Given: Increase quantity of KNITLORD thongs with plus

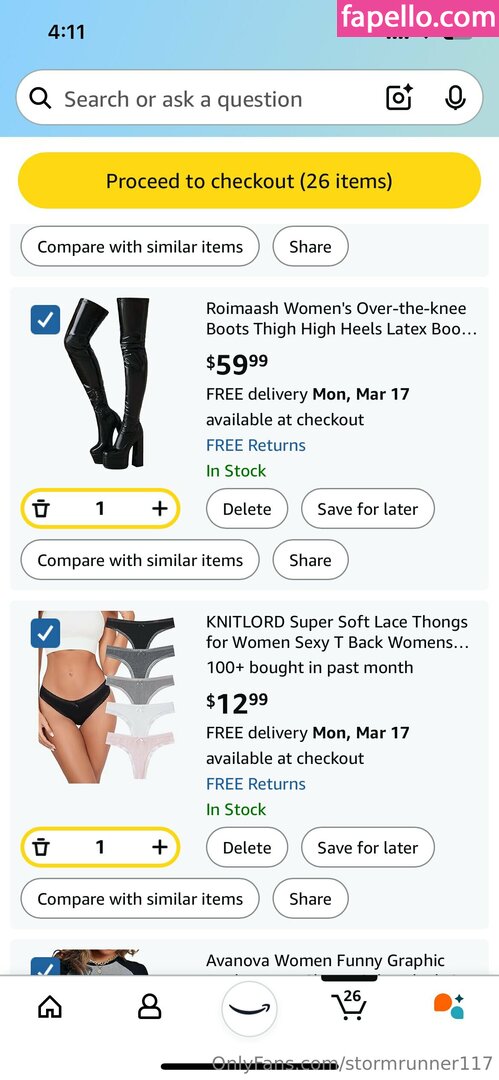Looking at the screenshot, I should coord(159,847).
